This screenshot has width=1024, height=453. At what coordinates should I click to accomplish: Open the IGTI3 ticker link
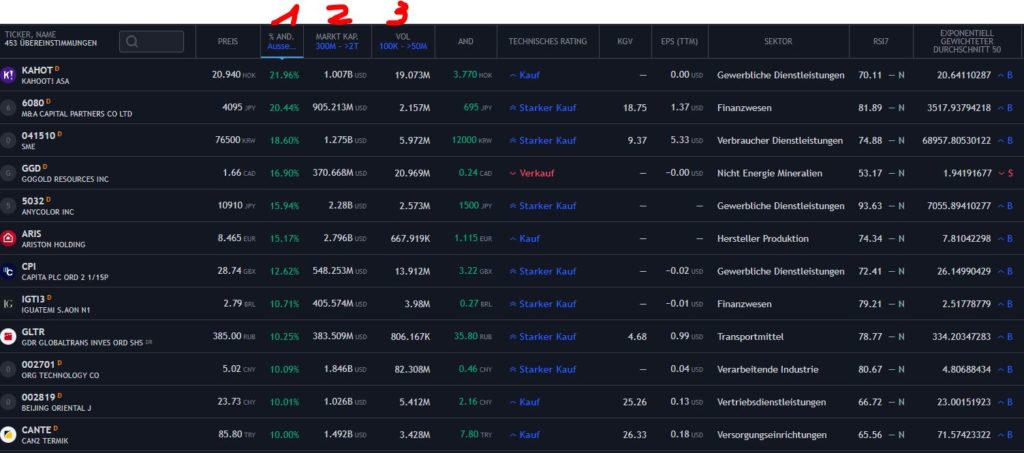[x=33, y=300]
